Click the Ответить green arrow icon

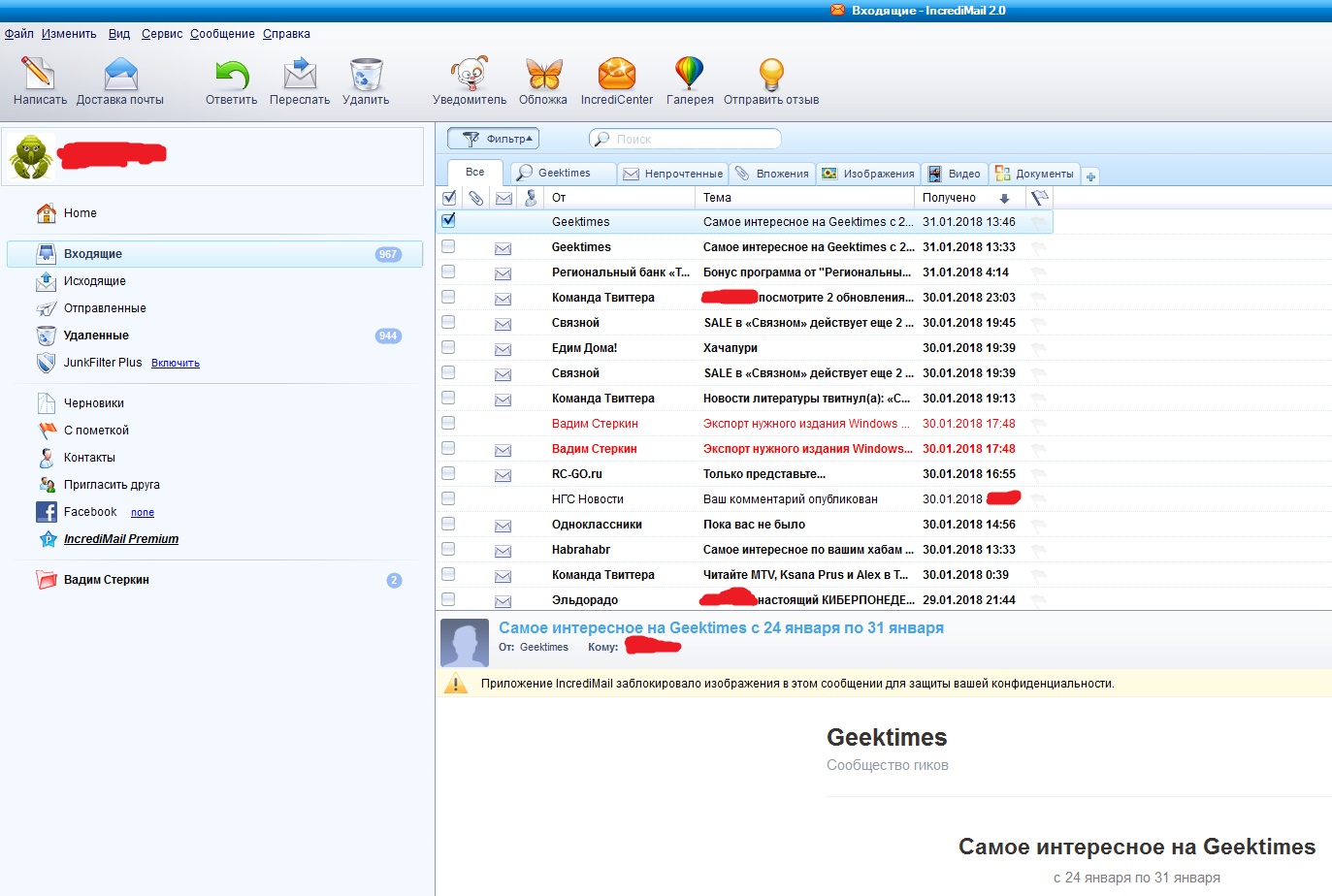click(232, 74)
